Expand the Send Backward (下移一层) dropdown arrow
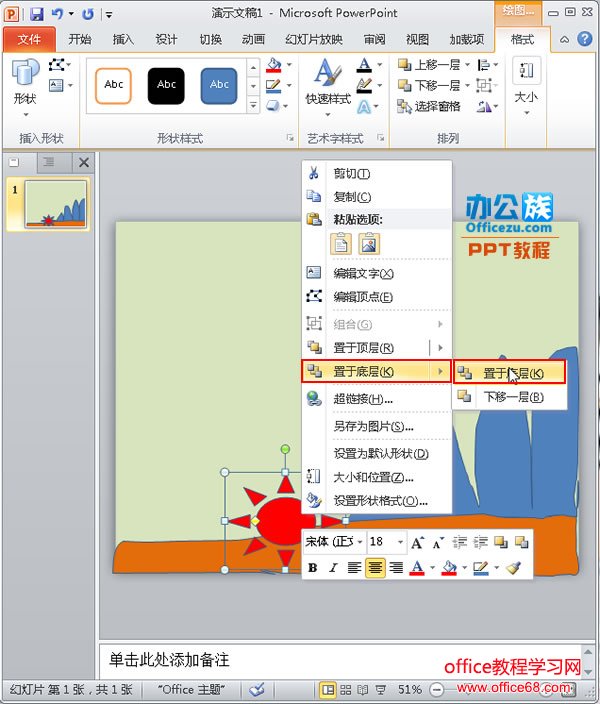This screenshot has height=704, width=600. click(467, 85)
